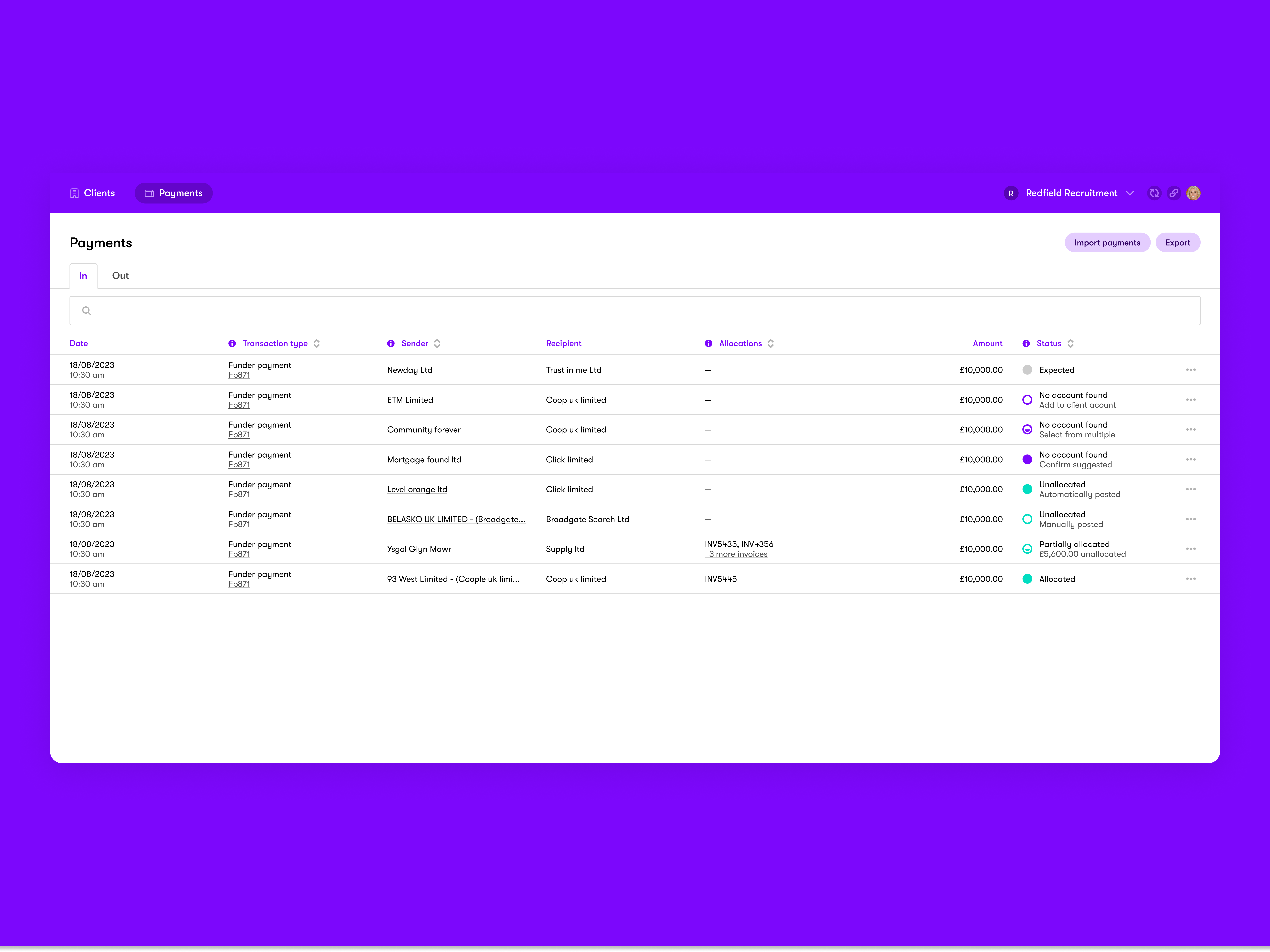Screen dimensions: 1270x952
Task: Click info icon beside Transaction type
Action: pyautogui.click(x=232, y=343)
